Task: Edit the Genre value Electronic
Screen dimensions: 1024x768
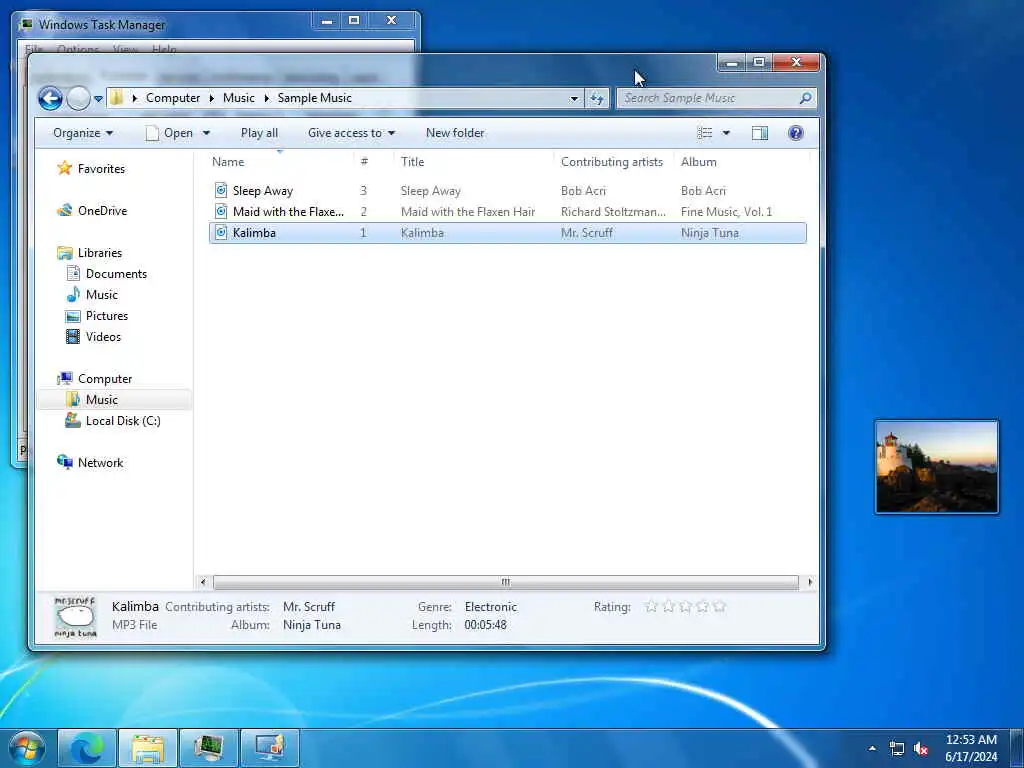Action: tap(490, 607)
